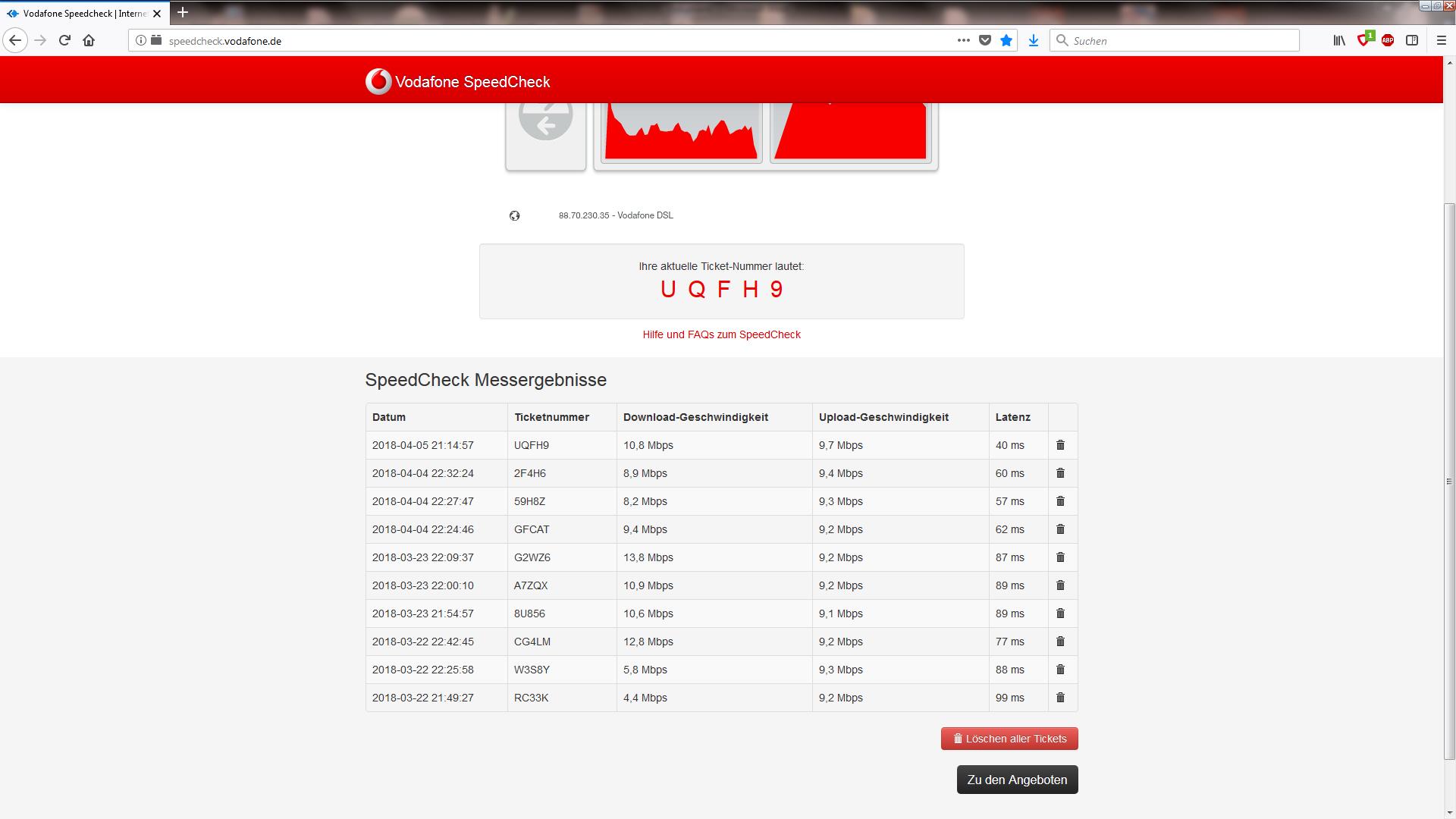Open the Firefox hamburger menu
This screenshot has width=1456, height=819.
pos(1442,41)
